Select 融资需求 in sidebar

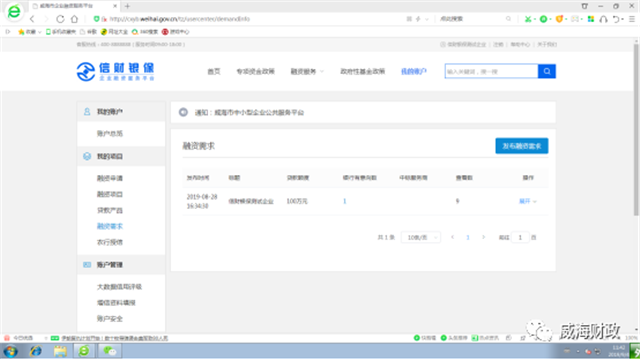click(110, 226)
